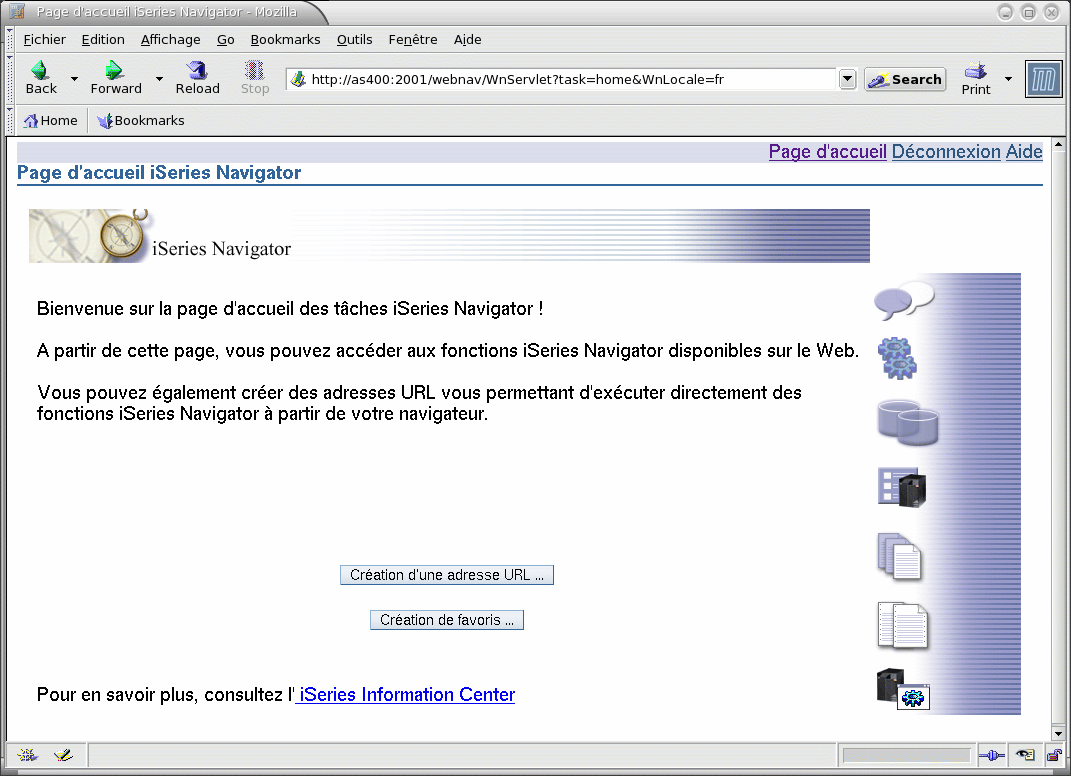Open the Bookmarks menu in menu bar

coord(286,40)
